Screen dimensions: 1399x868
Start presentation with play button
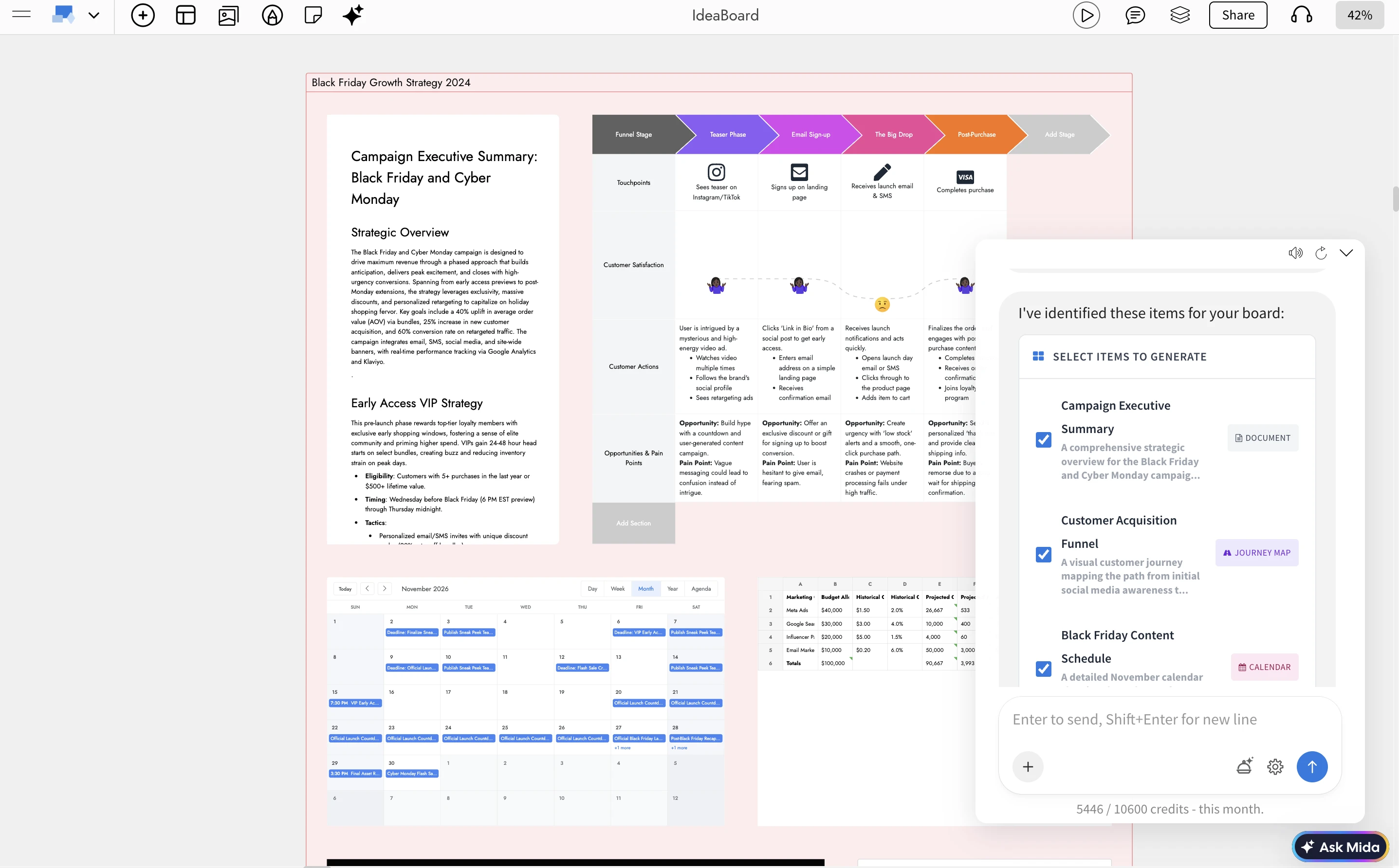pyautogui.click(x=1086, y=16)
